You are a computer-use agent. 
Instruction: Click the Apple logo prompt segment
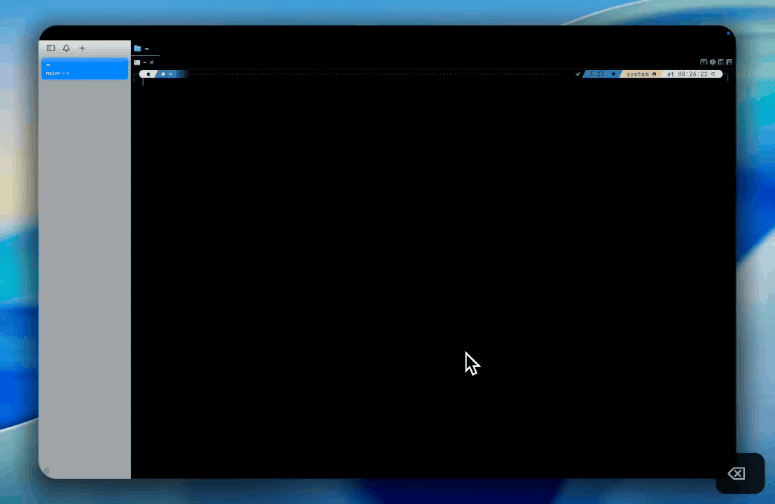148,74
